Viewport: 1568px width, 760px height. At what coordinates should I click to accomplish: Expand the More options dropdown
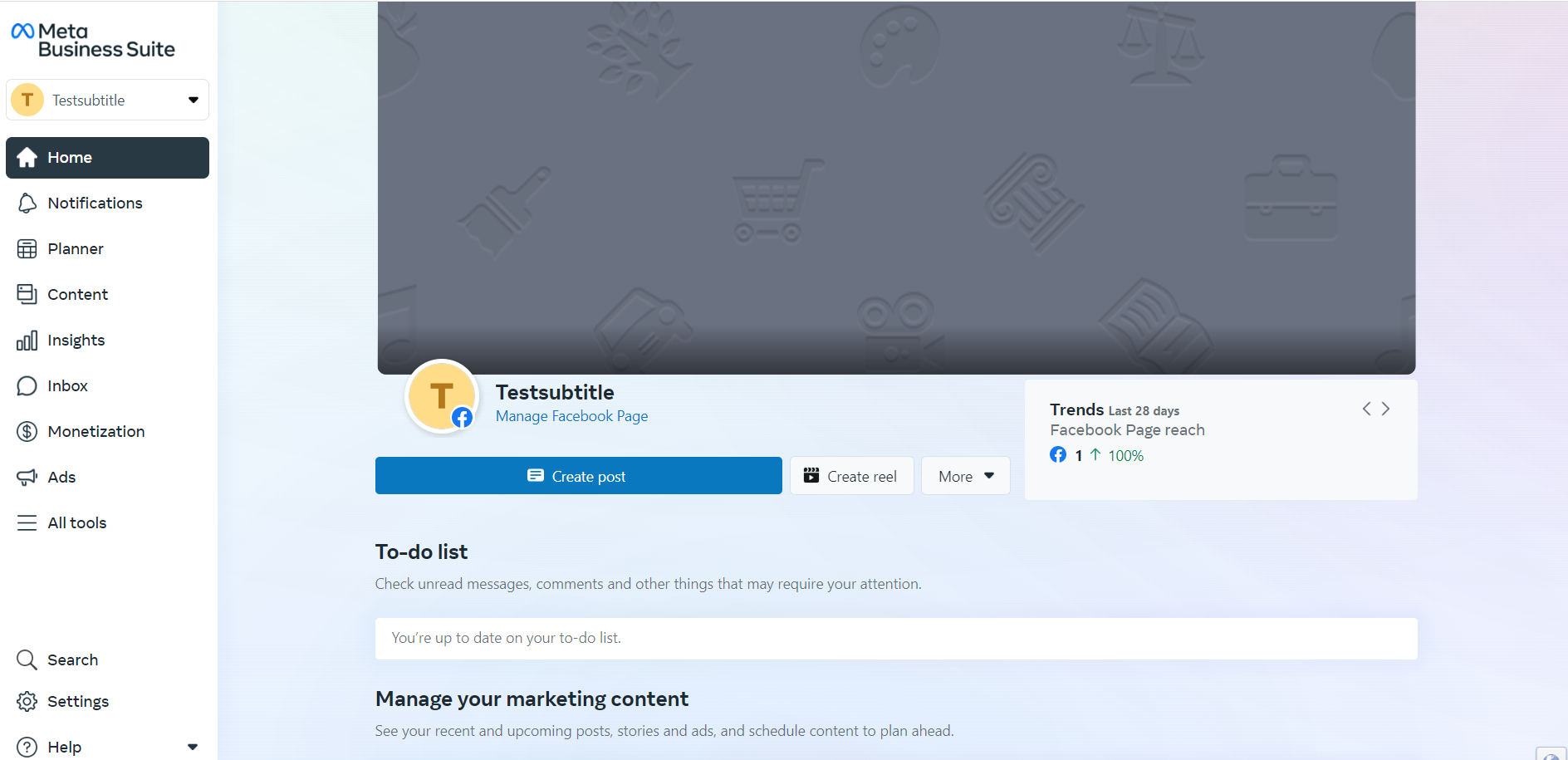pos(965,476)
